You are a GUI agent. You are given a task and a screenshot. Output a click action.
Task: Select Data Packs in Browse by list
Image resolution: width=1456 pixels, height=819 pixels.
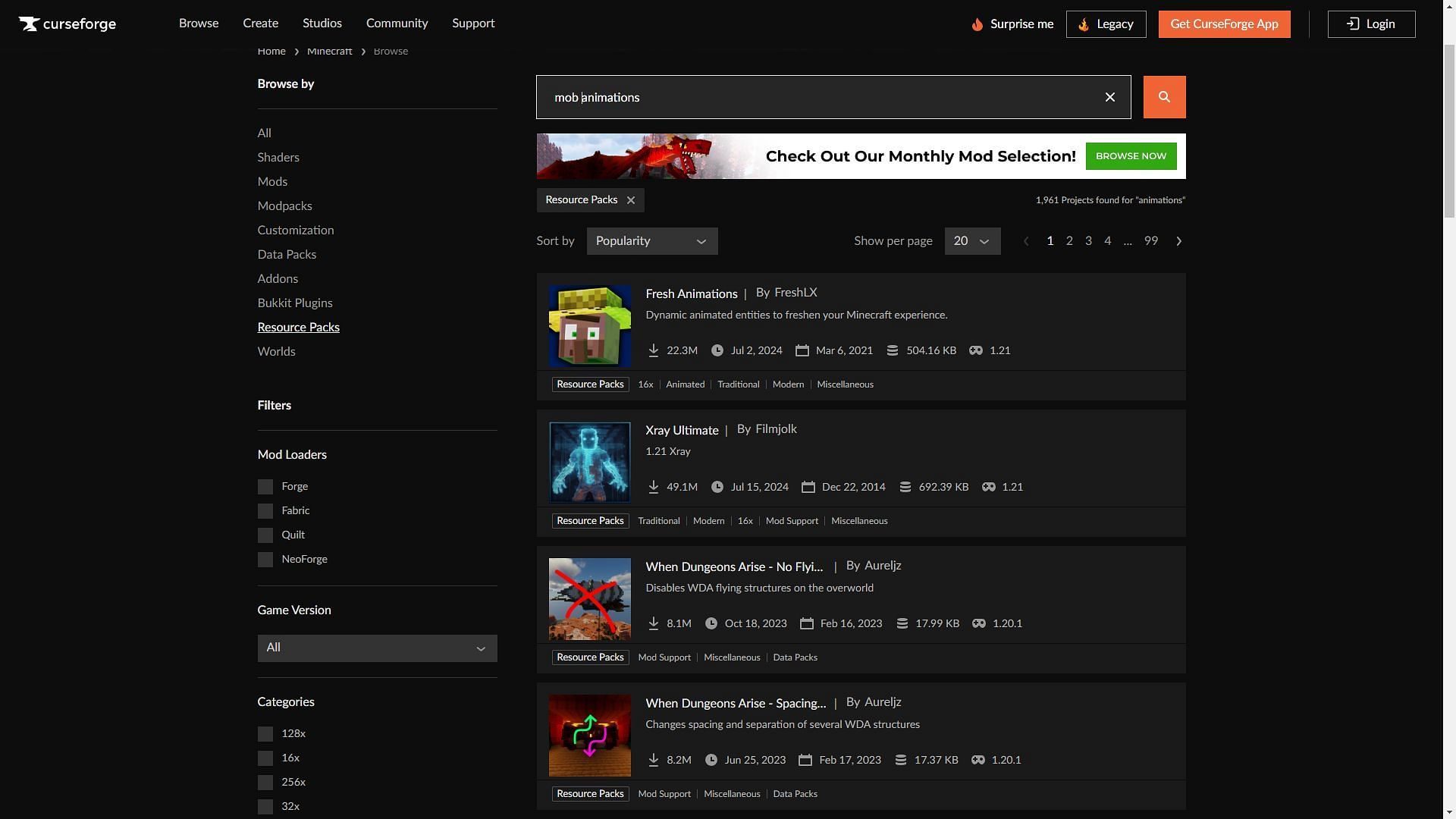pyautogui.click(x=287, y=255)
